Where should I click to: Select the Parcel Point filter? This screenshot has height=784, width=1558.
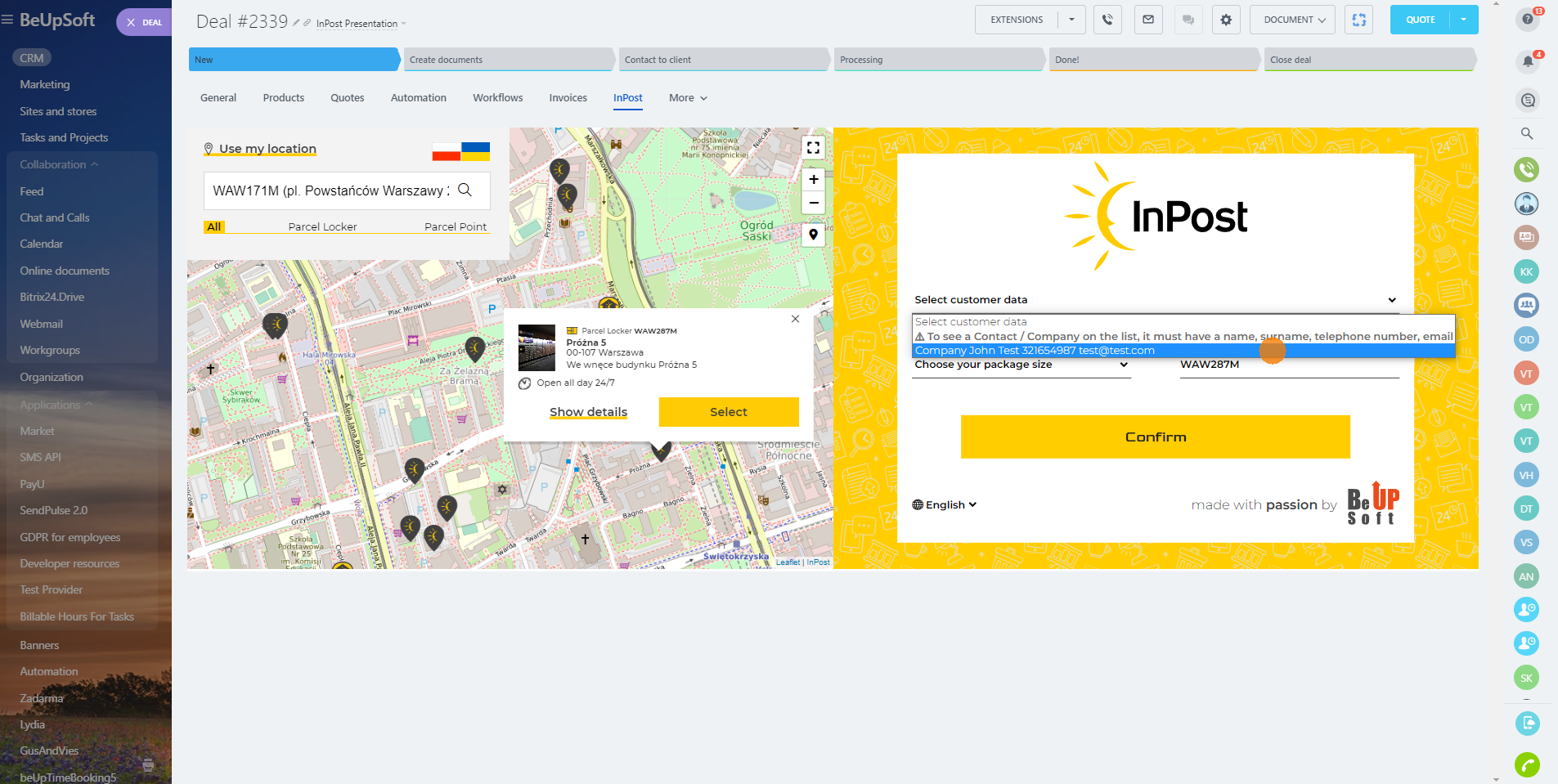(455, 226)
